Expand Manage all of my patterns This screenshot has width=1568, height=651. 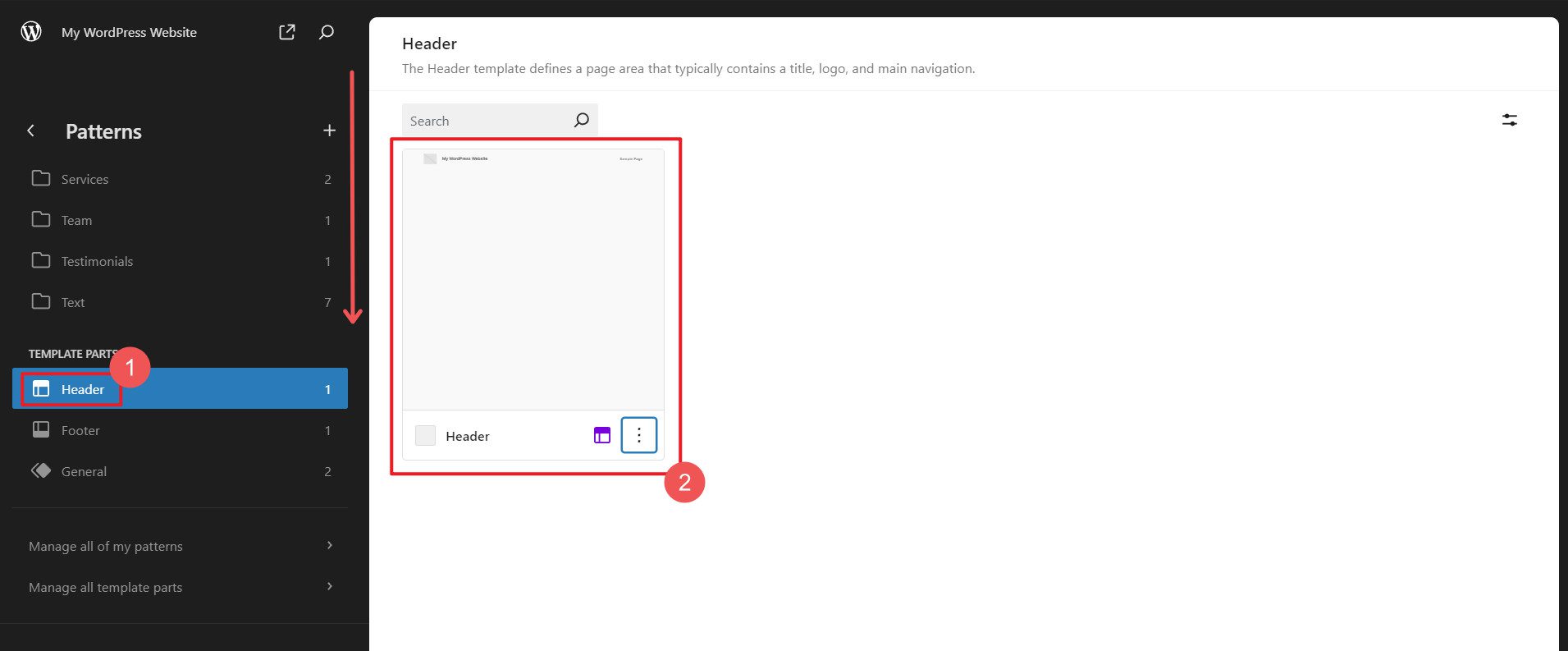[x=180, y=546]
